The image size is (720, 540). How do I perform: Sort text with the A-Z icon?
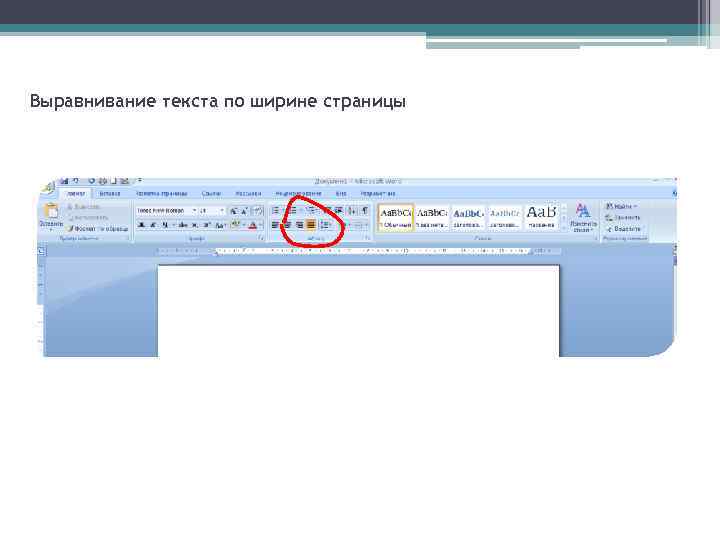coord(352,211)
